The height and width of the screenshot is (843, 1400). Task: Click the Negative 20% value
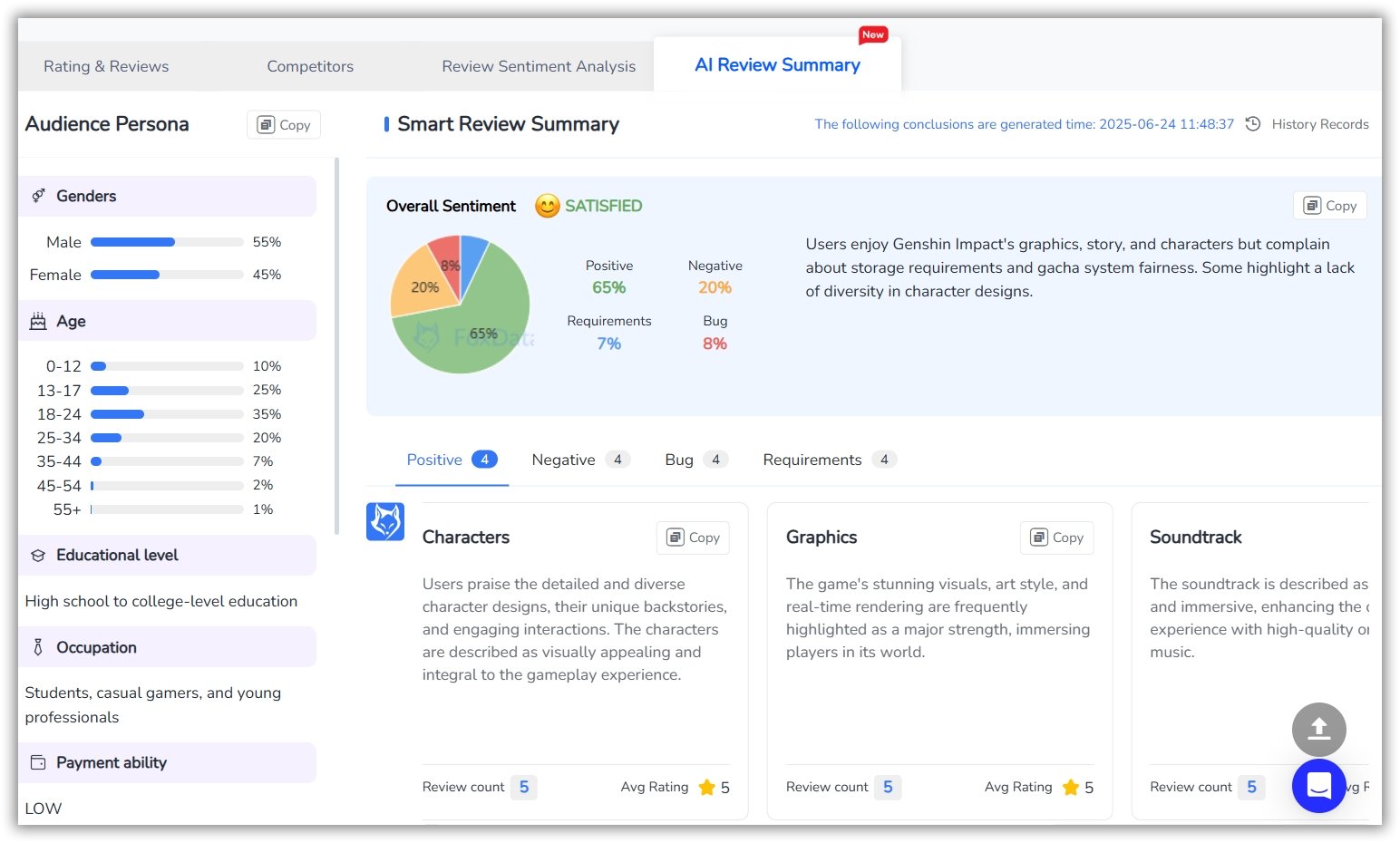coord(715,287)
